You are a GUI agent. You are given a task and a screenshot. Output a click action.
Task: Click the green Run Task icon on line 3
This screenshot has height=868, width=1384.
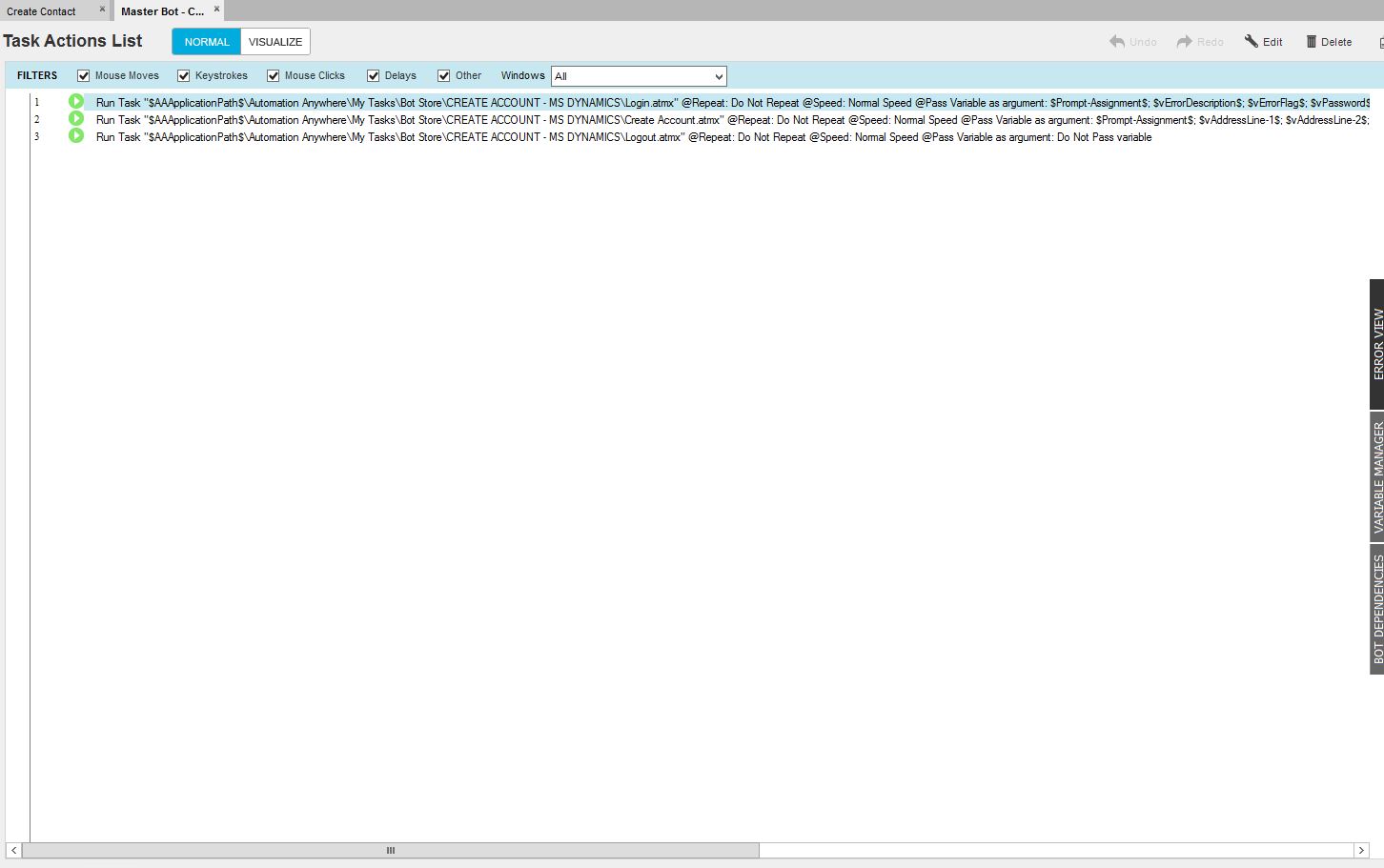(x=76, y=135)
